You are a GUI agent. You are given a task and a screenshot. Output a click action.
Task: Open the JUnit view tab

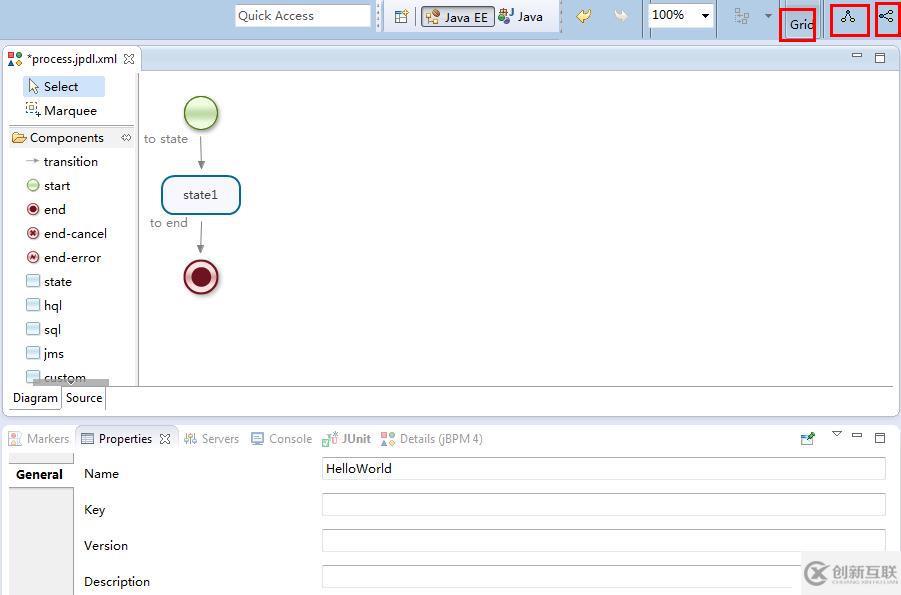click(x=346, y=439)
